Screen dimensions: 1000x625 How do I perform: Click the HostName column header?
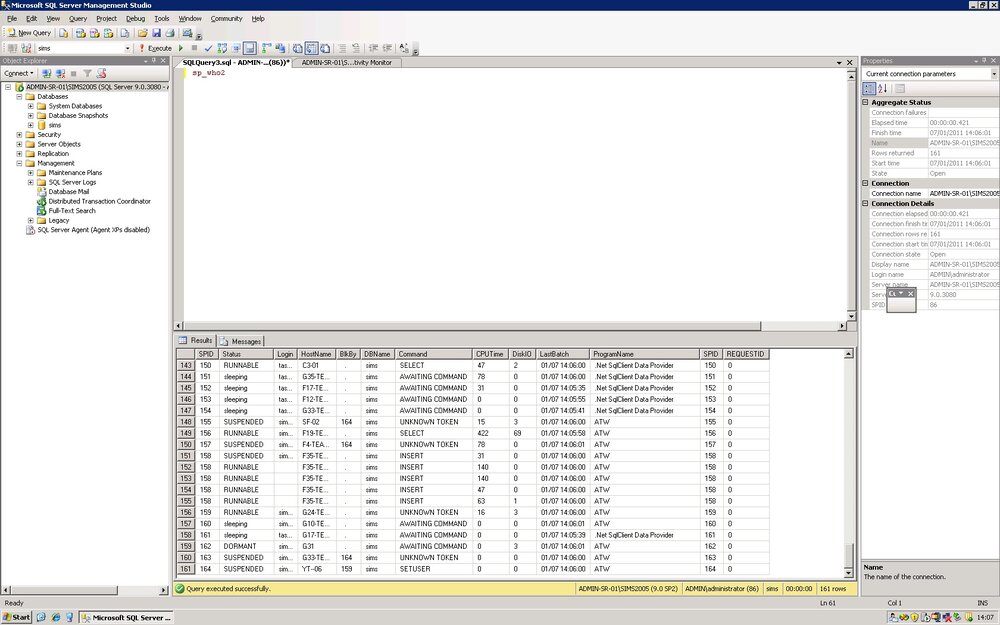click(x=316, y=354)
